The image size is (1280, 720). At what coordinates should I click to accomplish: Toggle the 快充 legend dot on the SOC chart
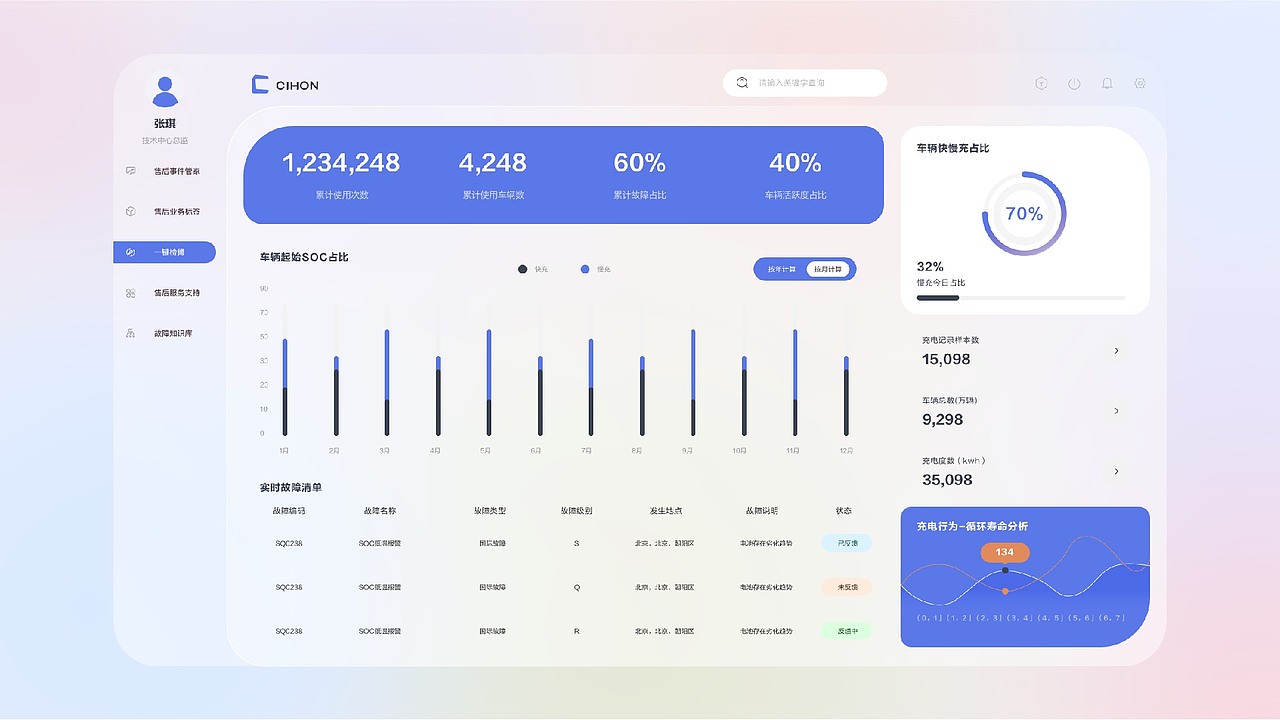click(522, 269)
